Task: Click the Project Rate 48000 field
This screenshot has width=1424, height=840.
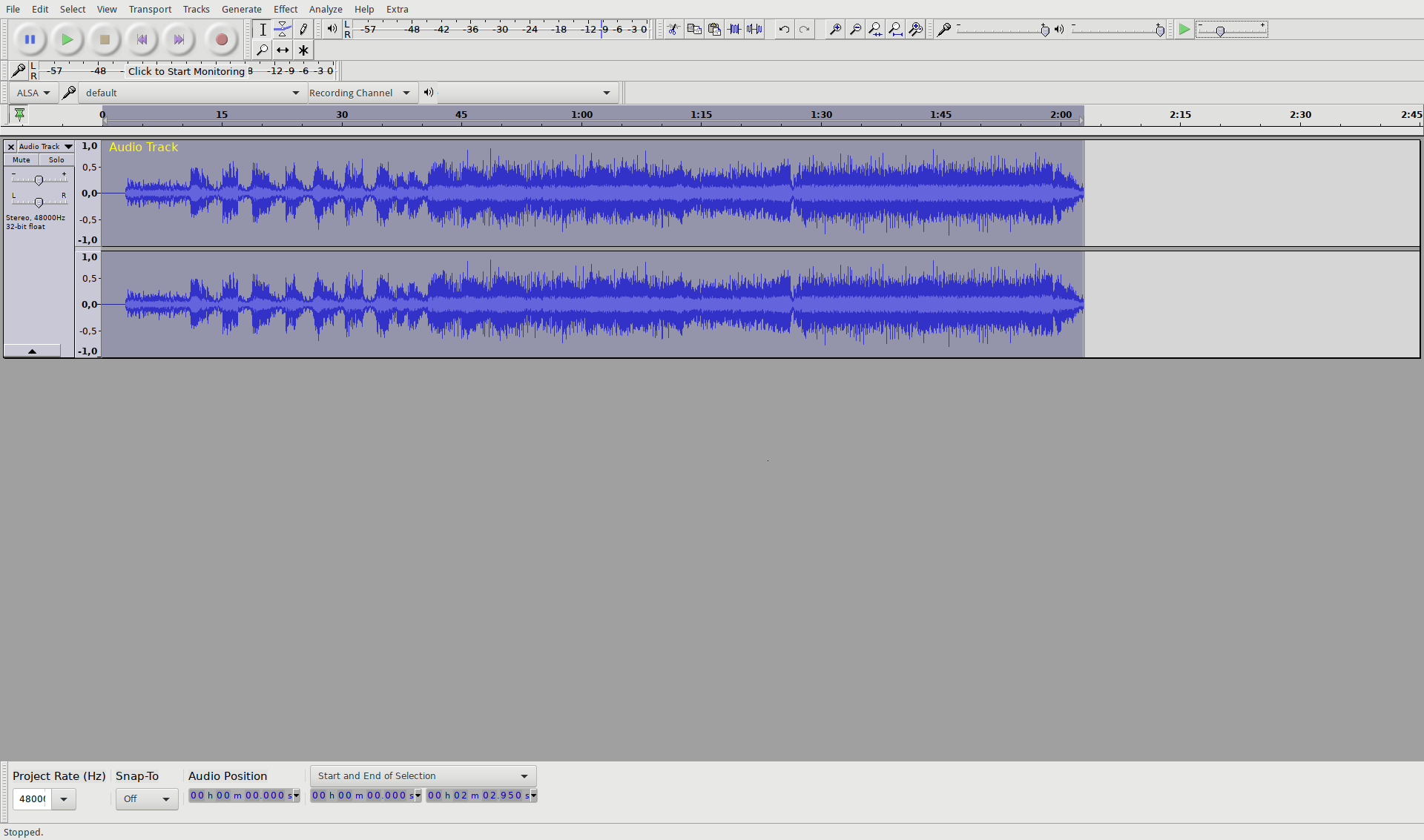Action: [x=32, y=799]
